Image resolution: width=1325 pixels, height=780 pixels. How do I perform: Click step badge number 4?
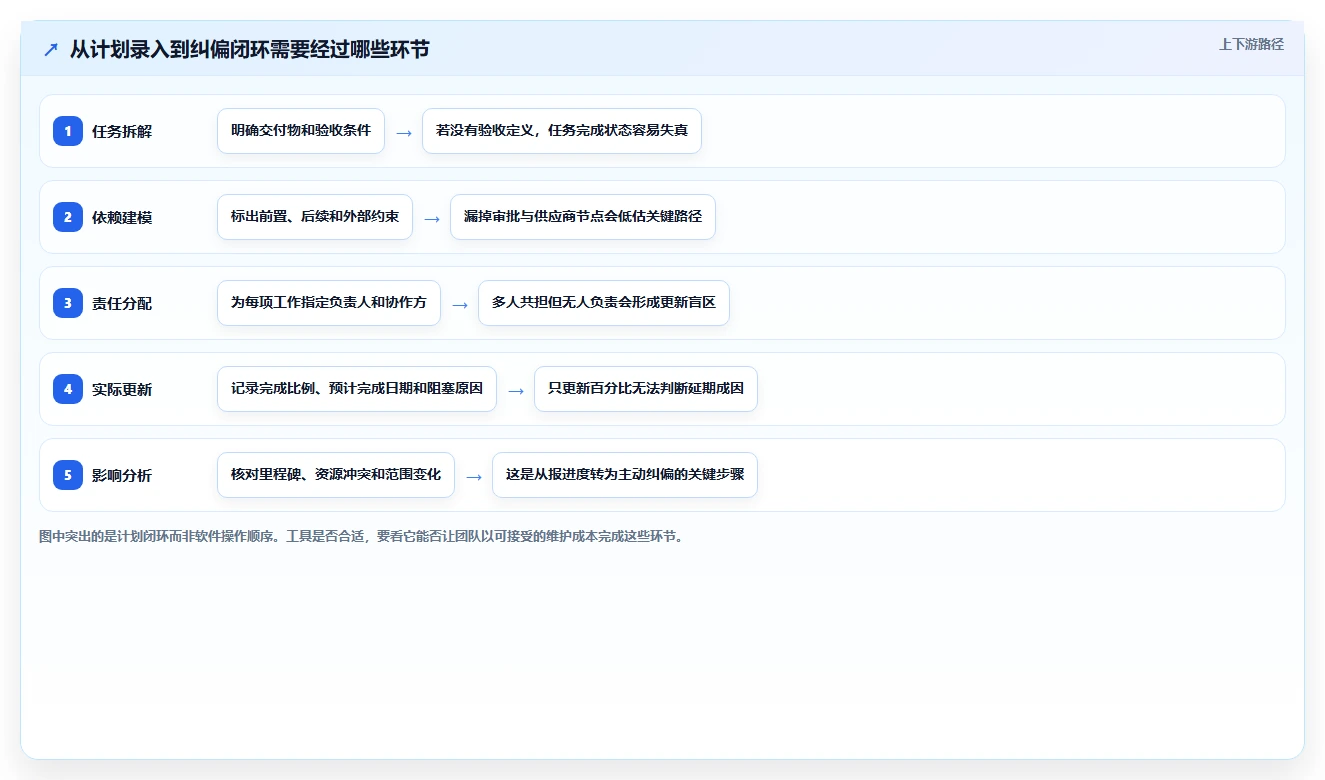[x=68, y=389]
